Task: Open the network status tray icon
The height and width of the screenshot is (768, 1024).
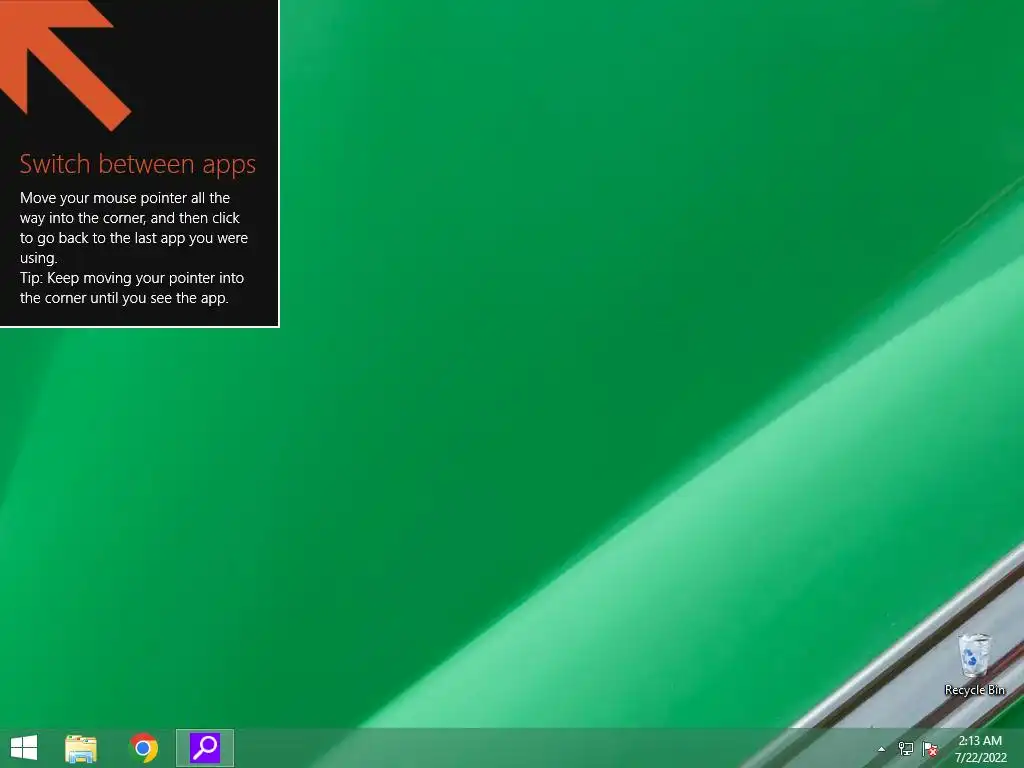Action: (906, 749)
